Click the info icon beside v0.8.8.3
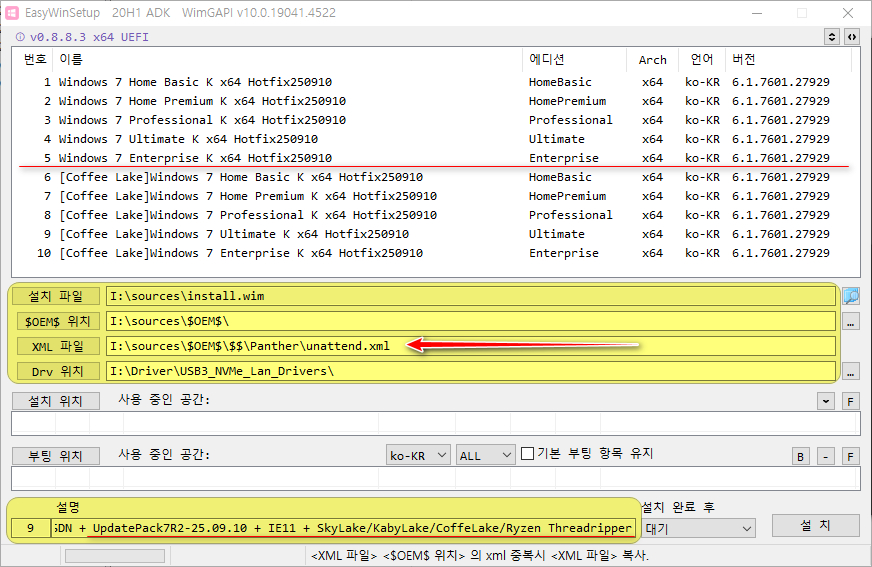Screen dimensions: 872x567 [x=20, y=37]
